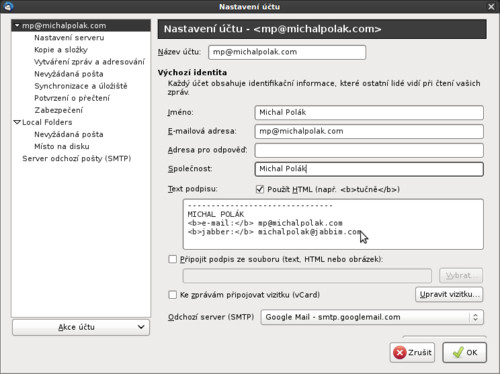The height and width of the screenshot is (374, 500).
Task: Open Vytváření zpráv a adresování
Action: (x=89, y=62)
